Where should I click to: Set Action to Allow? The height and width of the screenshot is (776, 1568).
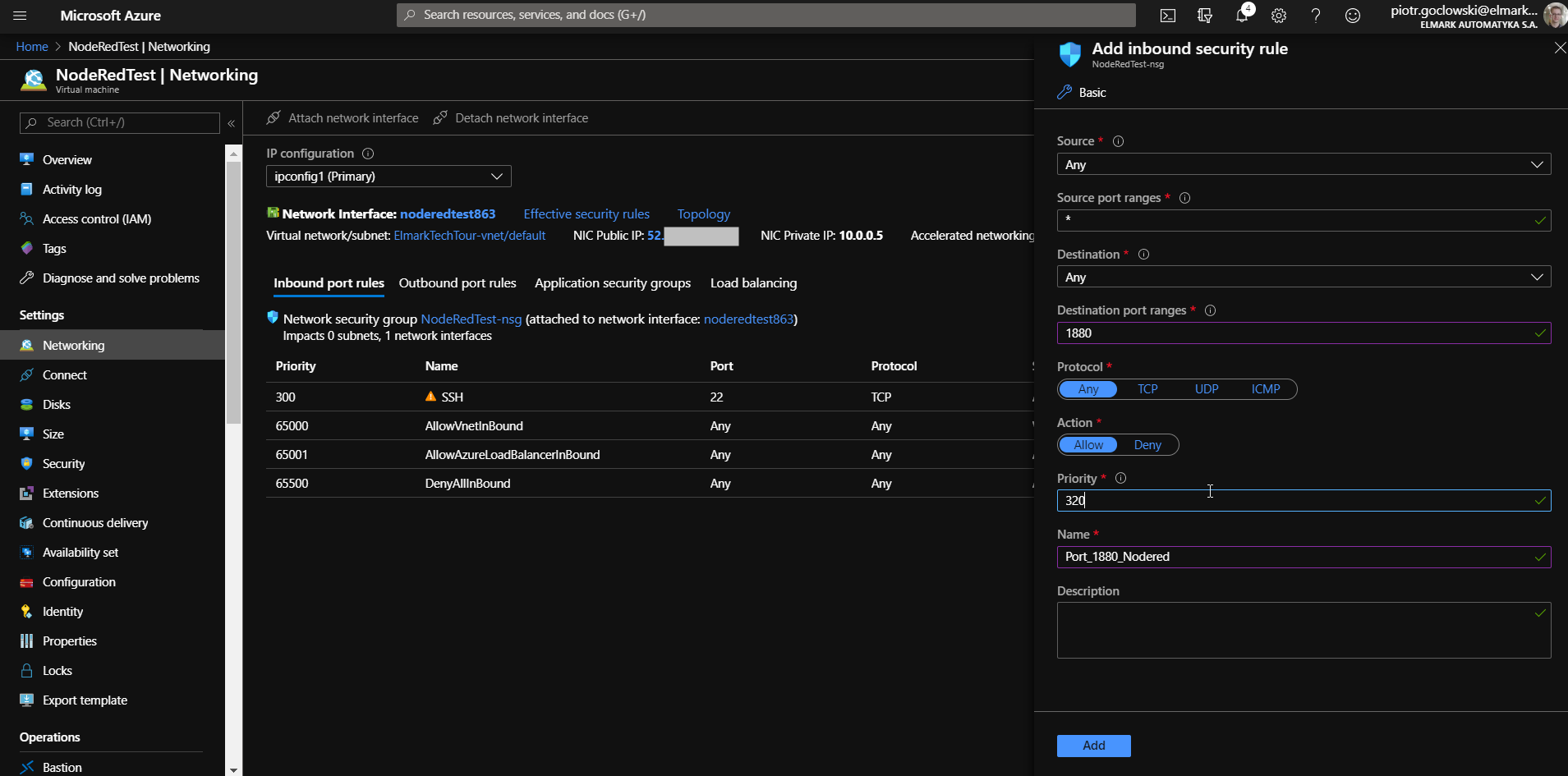click(1088, 445)
